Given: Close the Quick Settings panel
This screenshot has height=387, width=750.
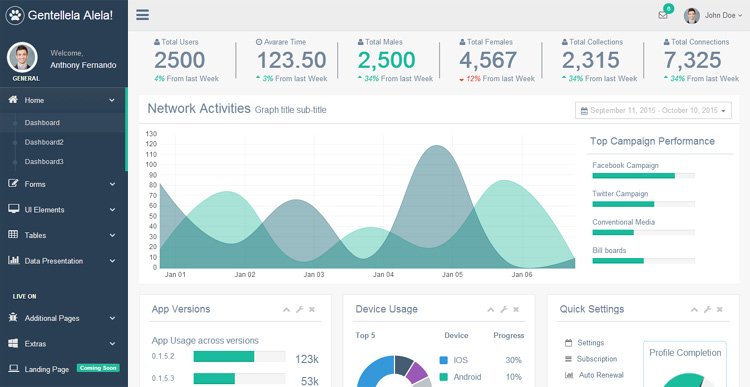Looking at the screenshot, I should pos(720,310).
